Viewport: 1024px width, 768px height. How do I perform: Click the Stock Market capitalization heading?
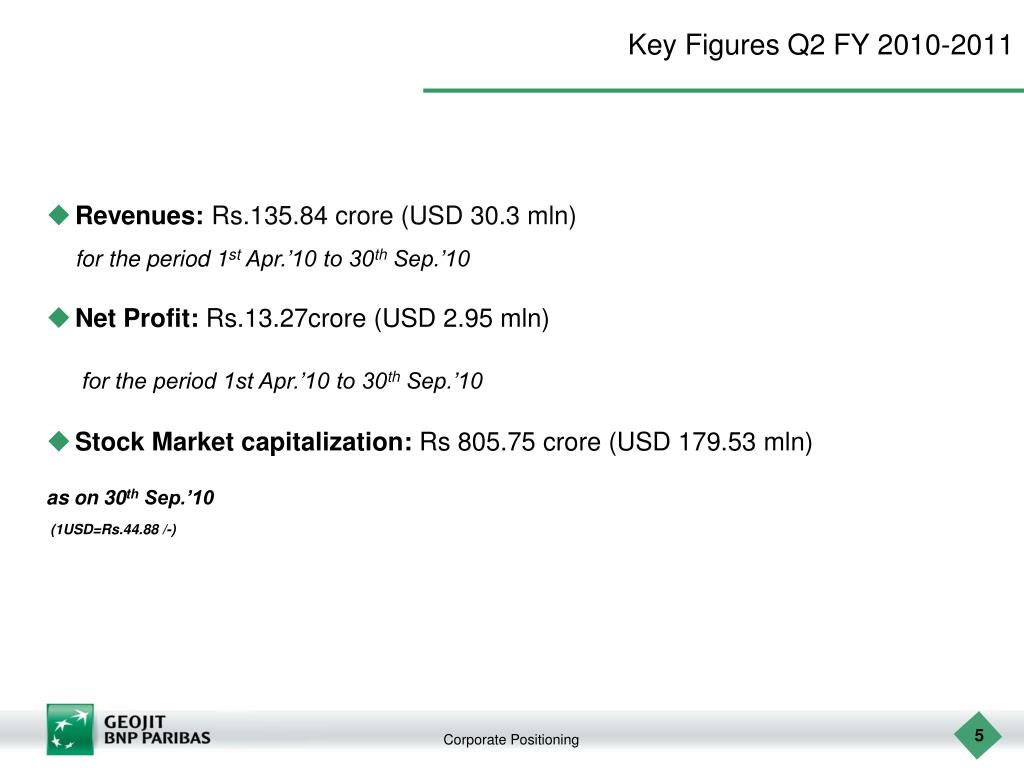244,442
